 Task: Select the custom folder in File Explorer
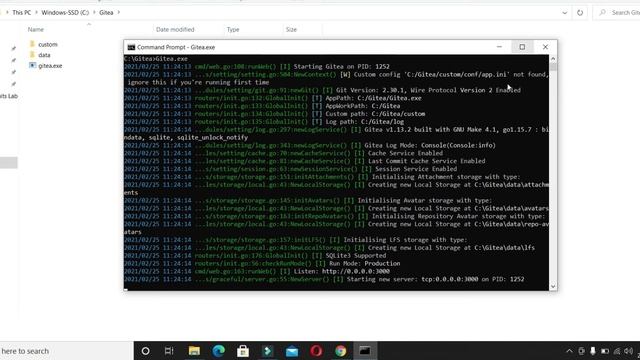point(48,44)
